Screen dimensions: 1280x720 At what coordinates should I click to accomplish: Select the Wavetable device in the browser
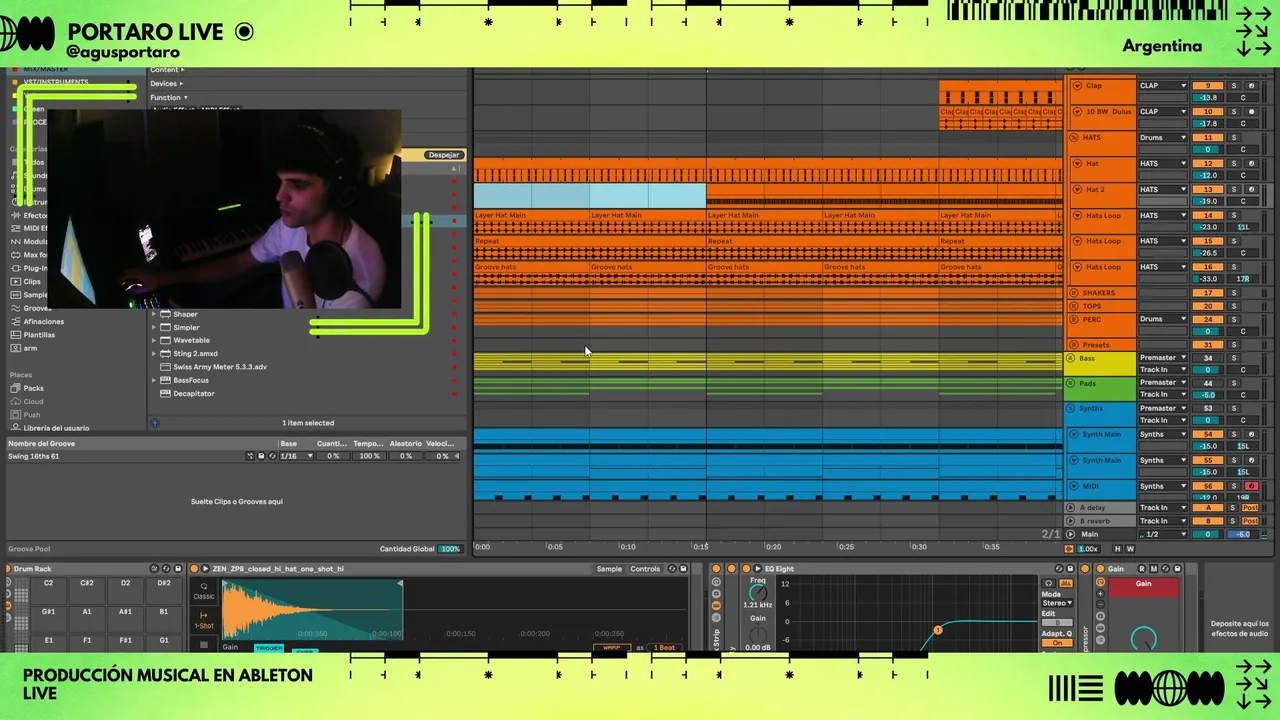(191, 340)
